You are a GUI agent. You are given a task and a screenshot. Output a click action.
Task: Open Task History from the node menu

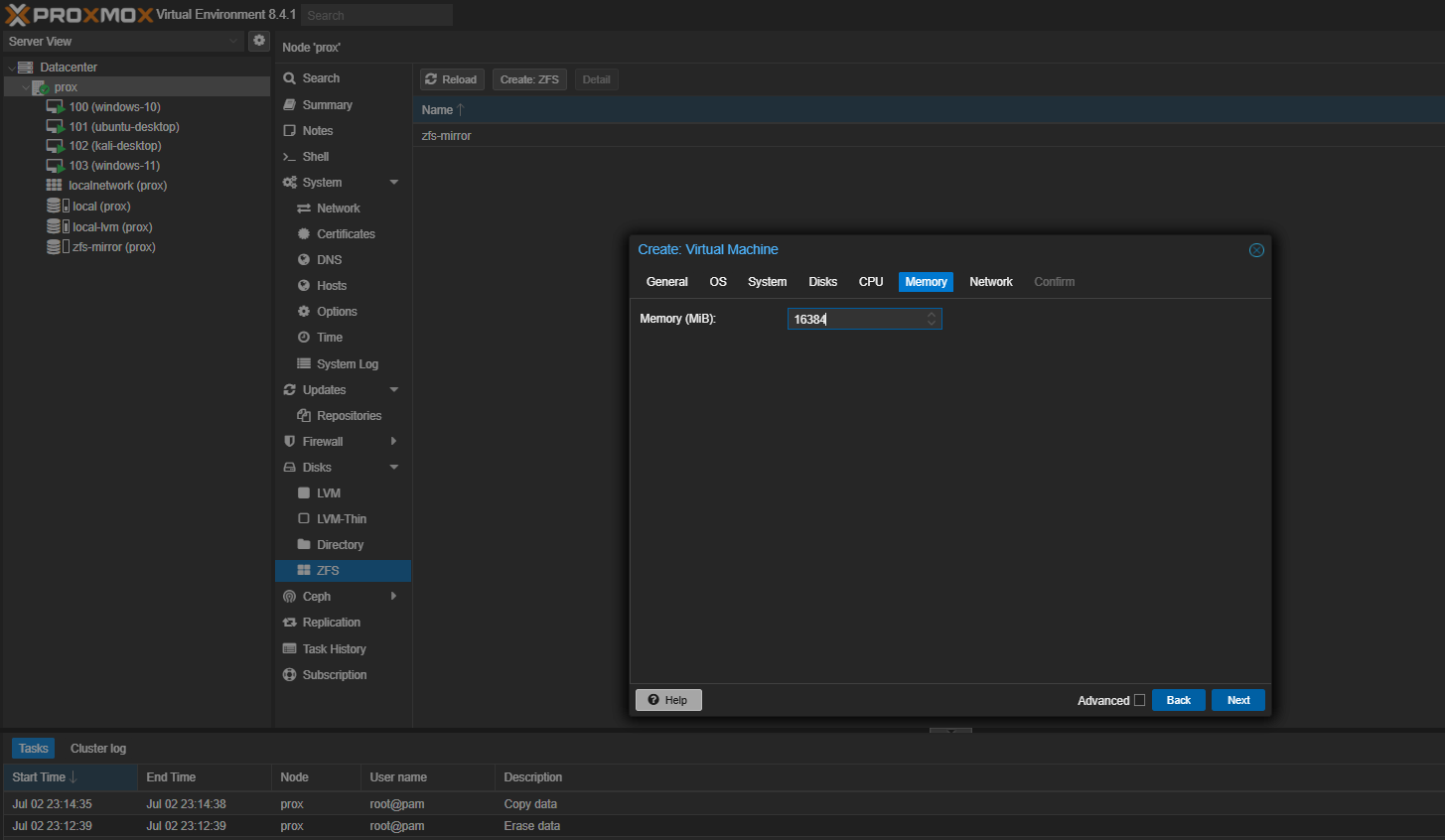point(334,648)
